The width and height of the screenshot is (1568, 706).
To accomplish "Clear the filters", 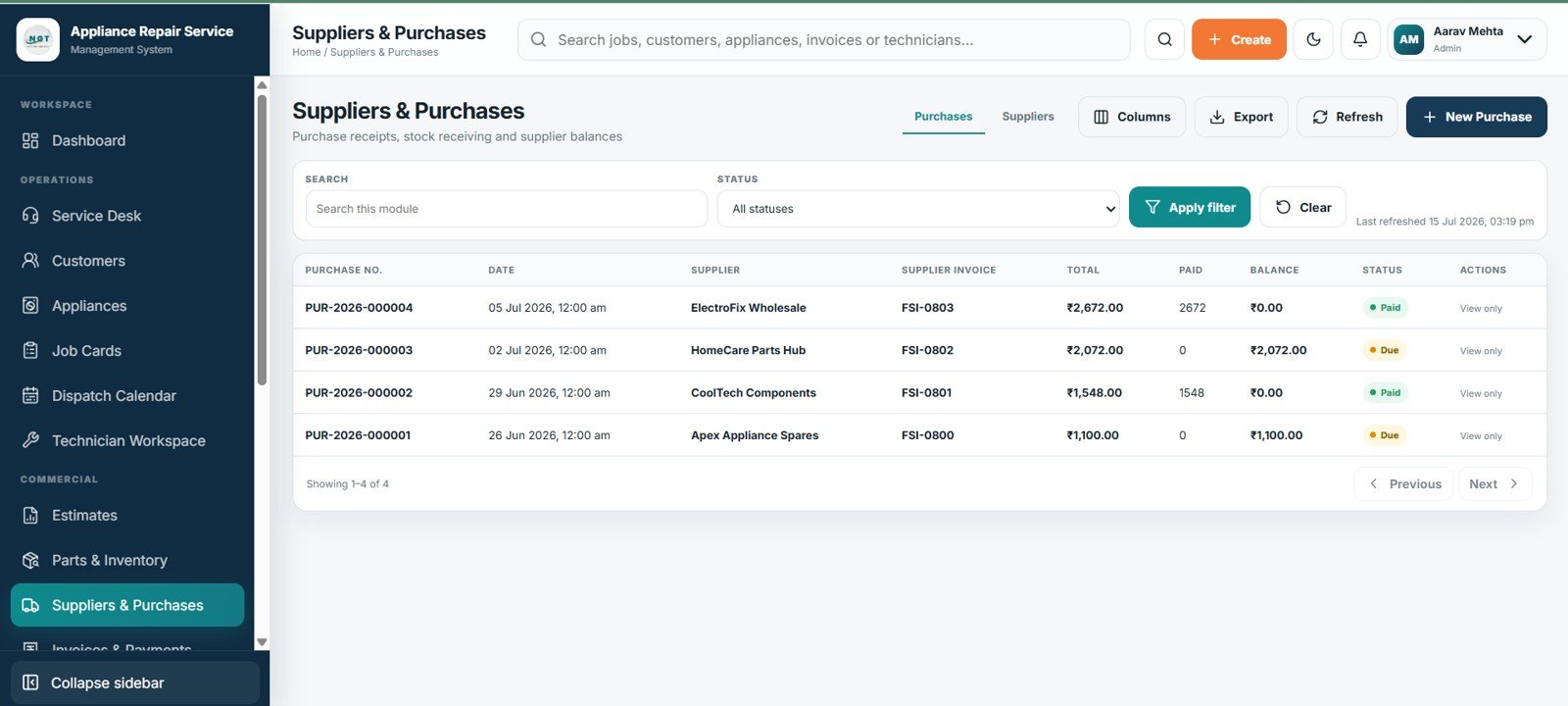I will (1302, 207).
